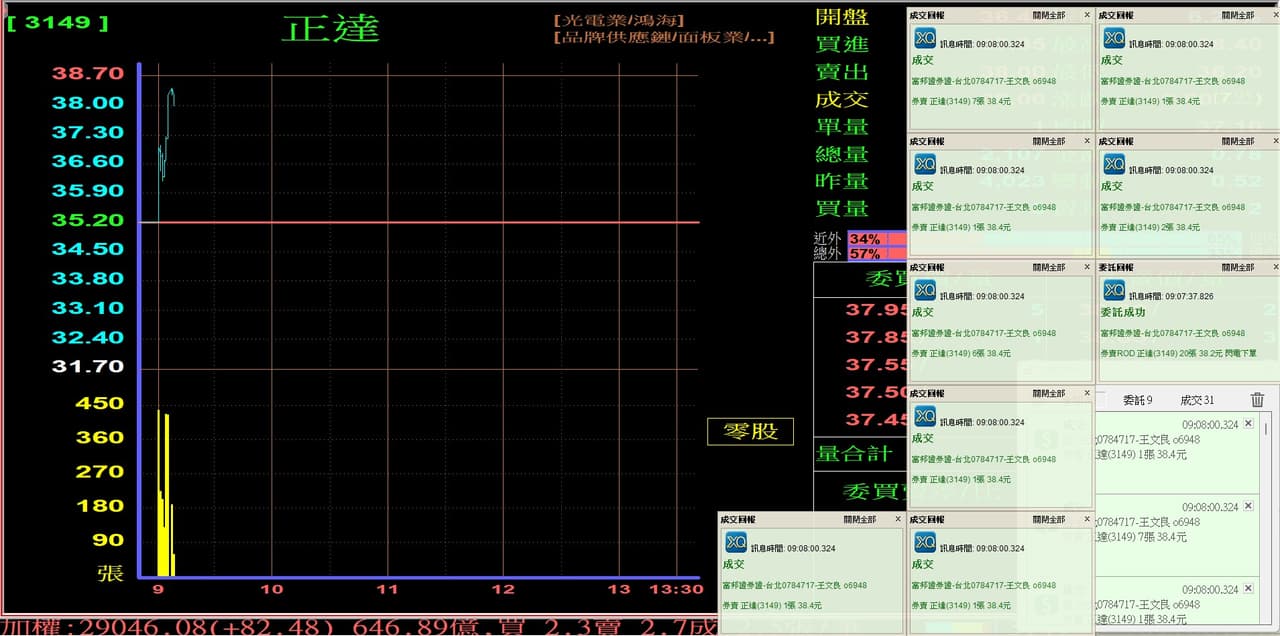Click the [光電業/鴻海] tag
This screenshot has height=636, width=1280.
pos(619,20)
